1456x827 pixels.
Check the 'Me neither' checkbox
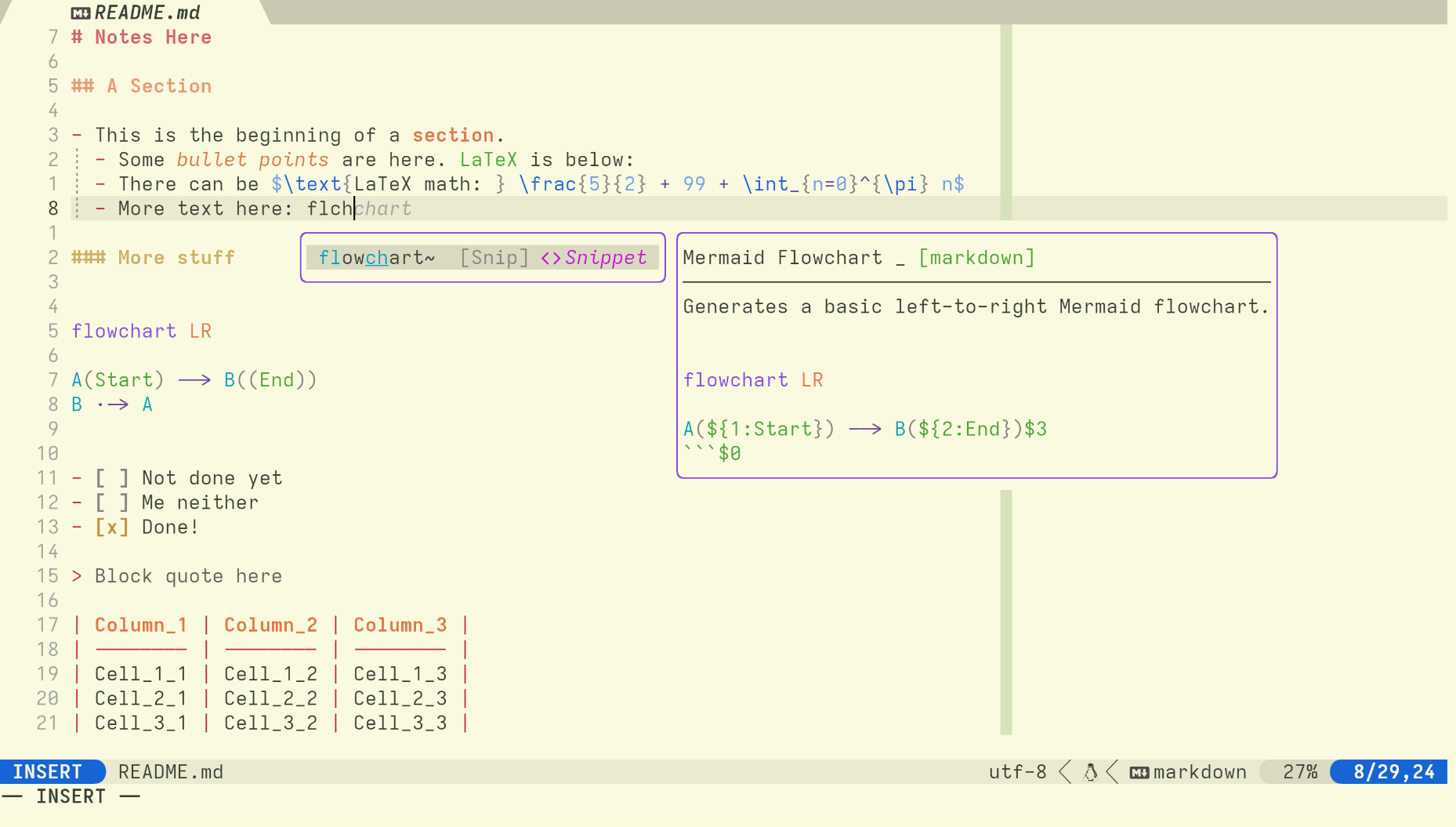[x=112, y=502]
